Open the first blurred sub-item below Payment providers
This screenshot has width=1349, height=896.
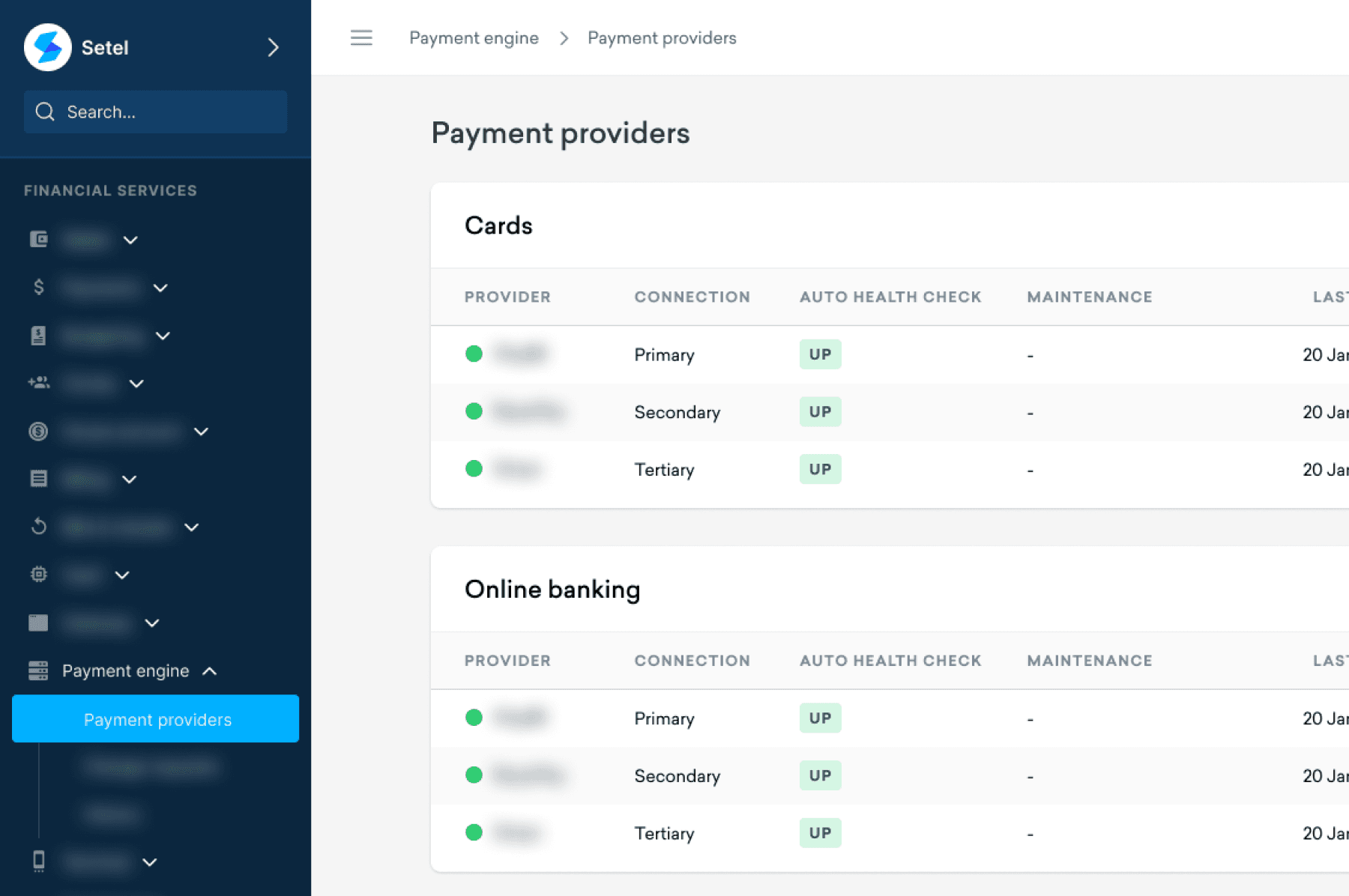pyautogui.click(x=151, y=767)
